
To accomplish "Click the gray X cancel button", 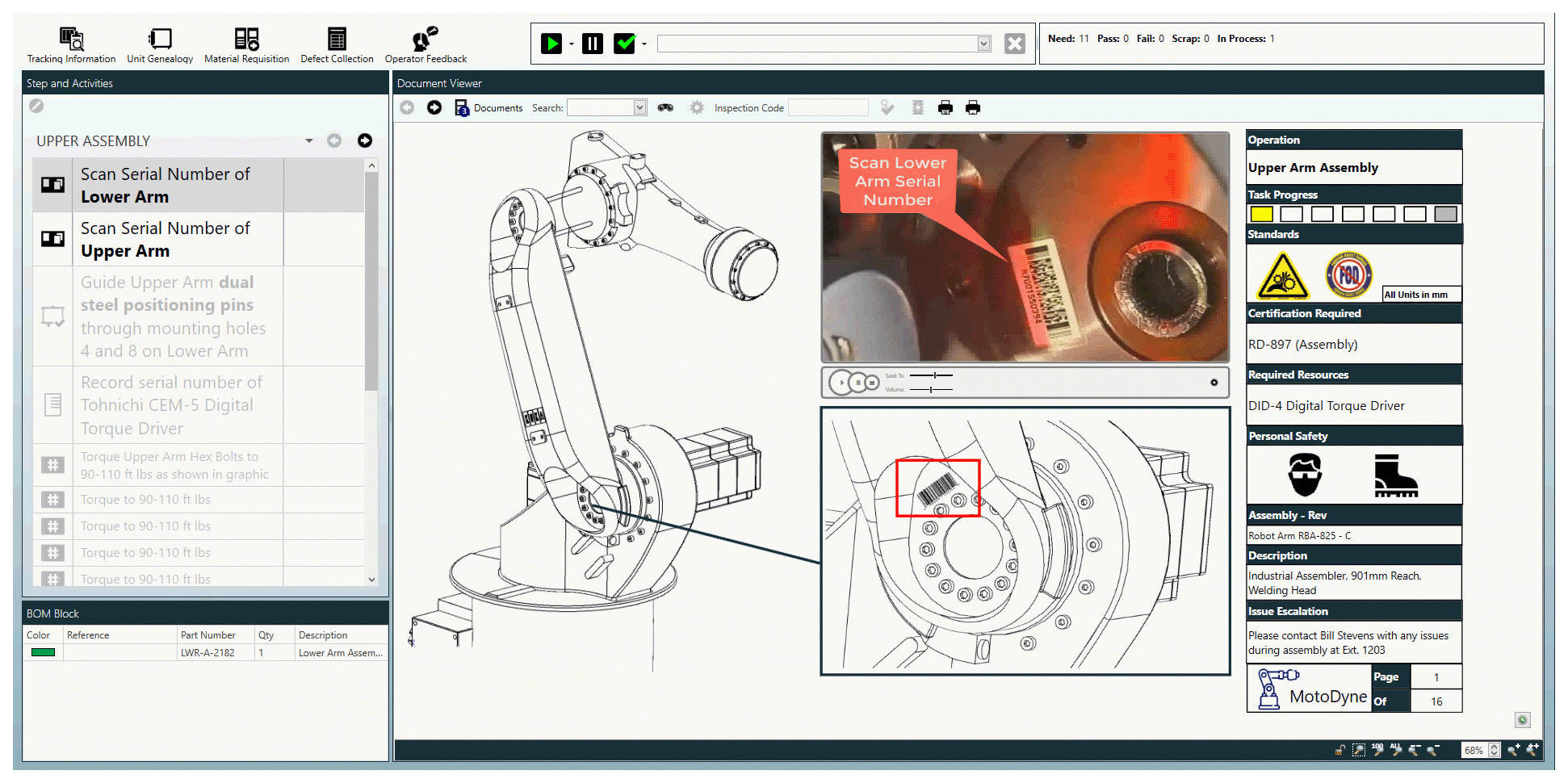I will tap(1015, 44).
